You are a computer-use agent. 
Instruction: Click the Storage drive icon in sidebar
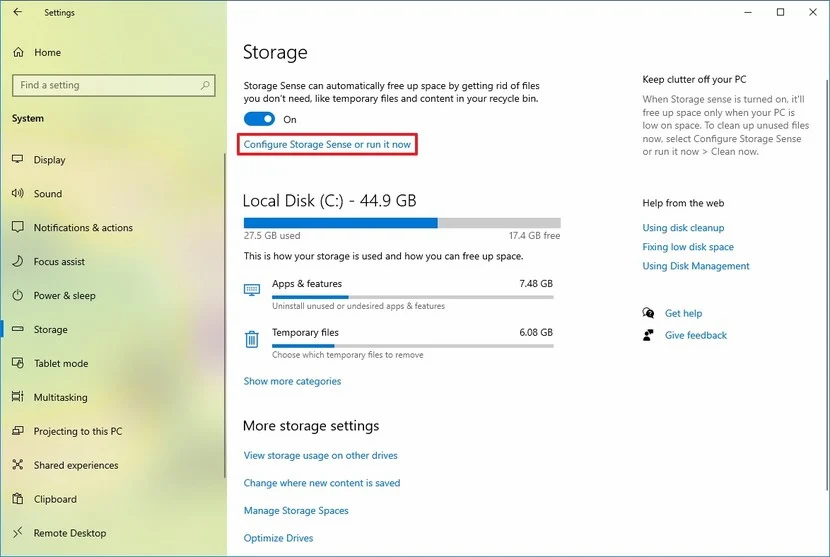pos(18,329)
